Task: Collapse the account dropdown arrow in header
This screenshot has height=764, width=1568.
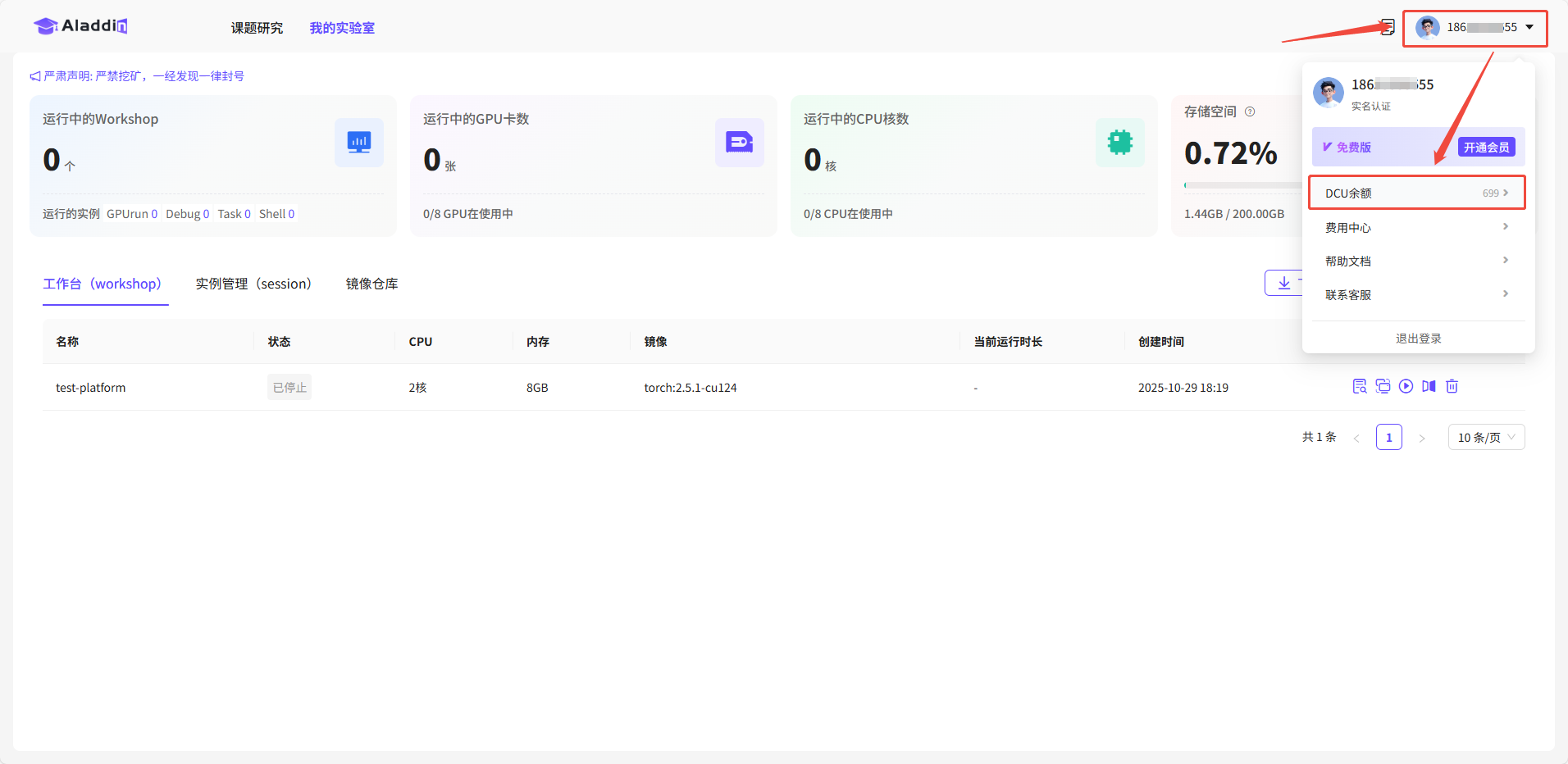Action: click(1529, 27)
